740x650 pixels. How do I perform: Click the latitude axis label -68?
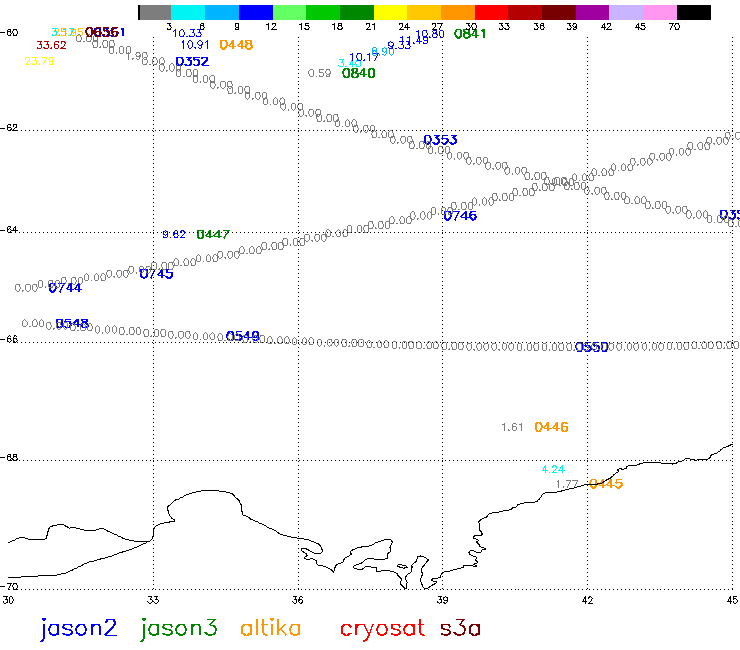click(x=9, y=458)
